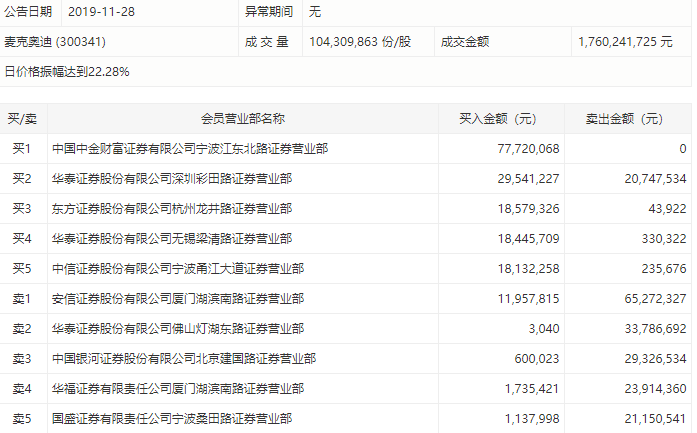Select the 买4 row label
This screenshot has width=697, height=433.
click(x=22, y=239)
